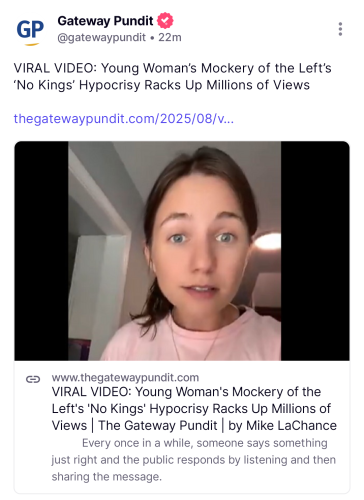
Task: Click the red verified badge checkmark
Action: pos(165,21)
